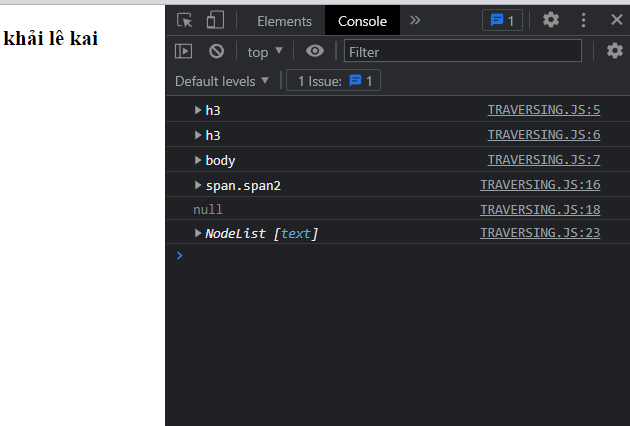Expand the NodeList [text] entry
This screenshot has width=630, height=426.
click(197, 233)
